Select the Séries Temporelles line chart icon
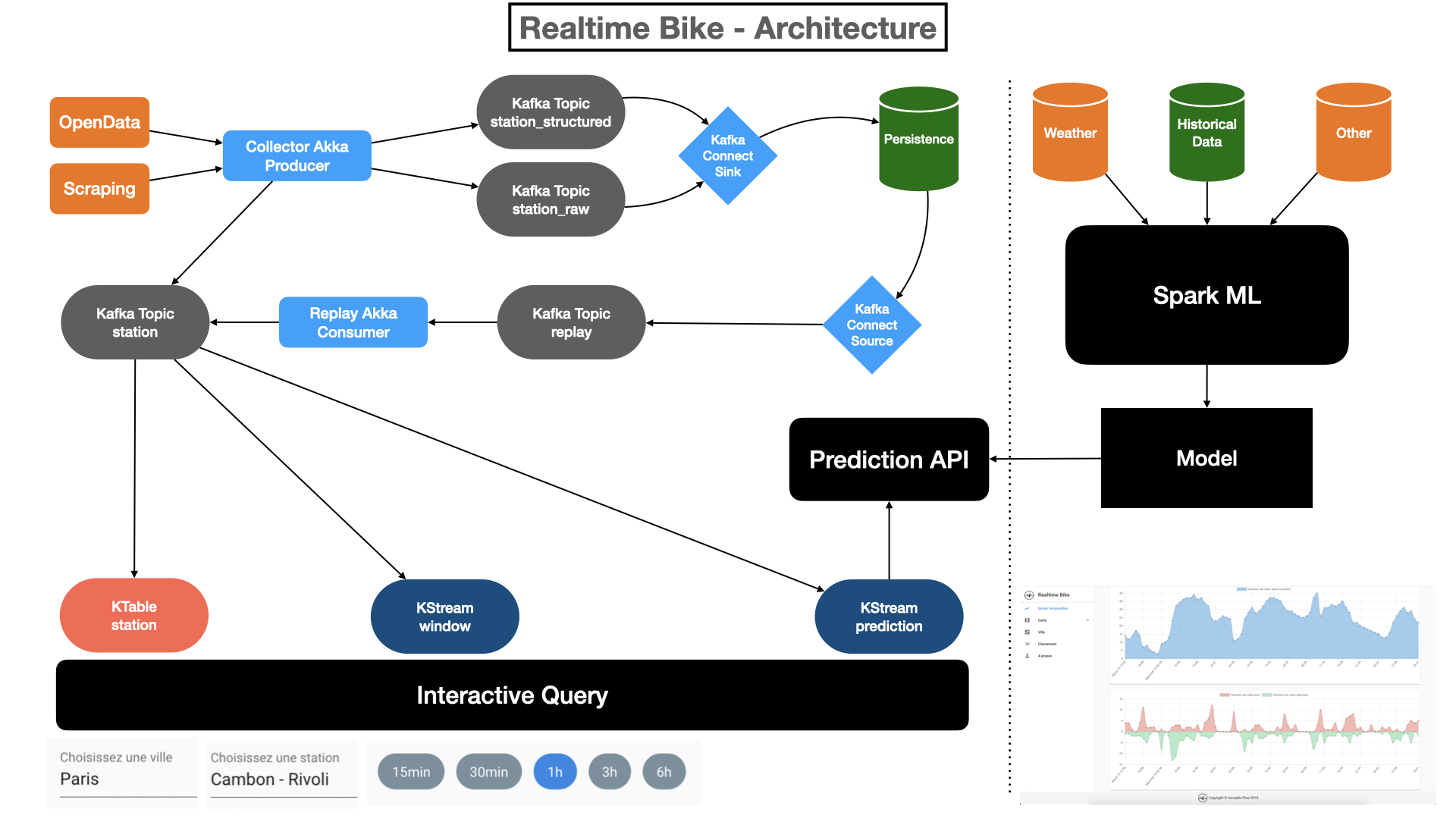The image size is (1456, 819). click(x=1028, y=608)
